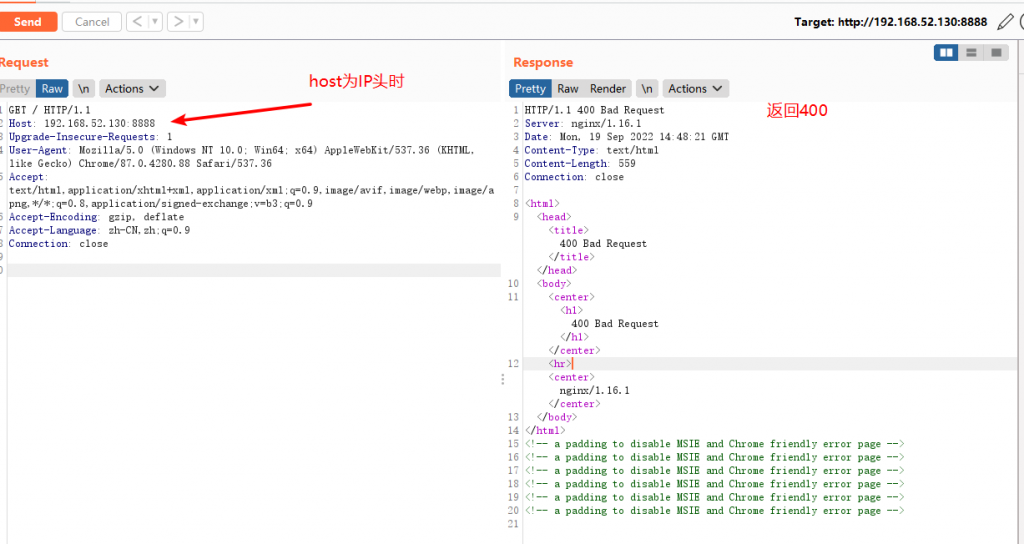Click the pencil icon to edit target
The image size is (1024, 544).
(1005, 21)
